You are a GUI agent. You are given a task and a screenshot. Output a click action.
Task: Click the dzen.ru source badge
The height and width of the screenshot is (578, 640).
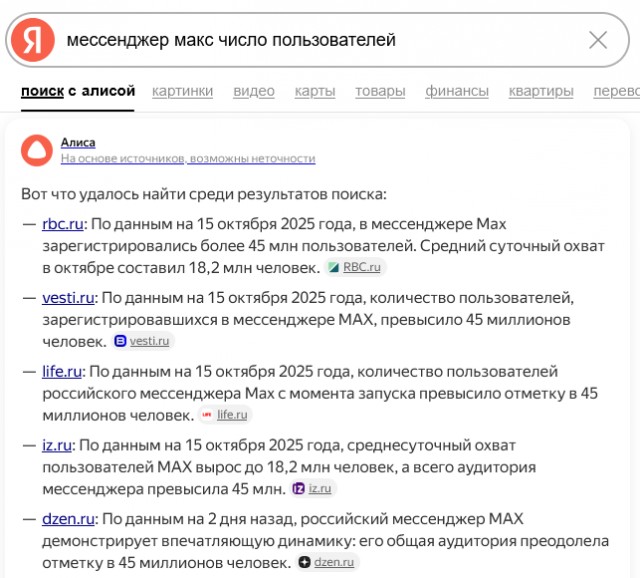tap(327, 562)
